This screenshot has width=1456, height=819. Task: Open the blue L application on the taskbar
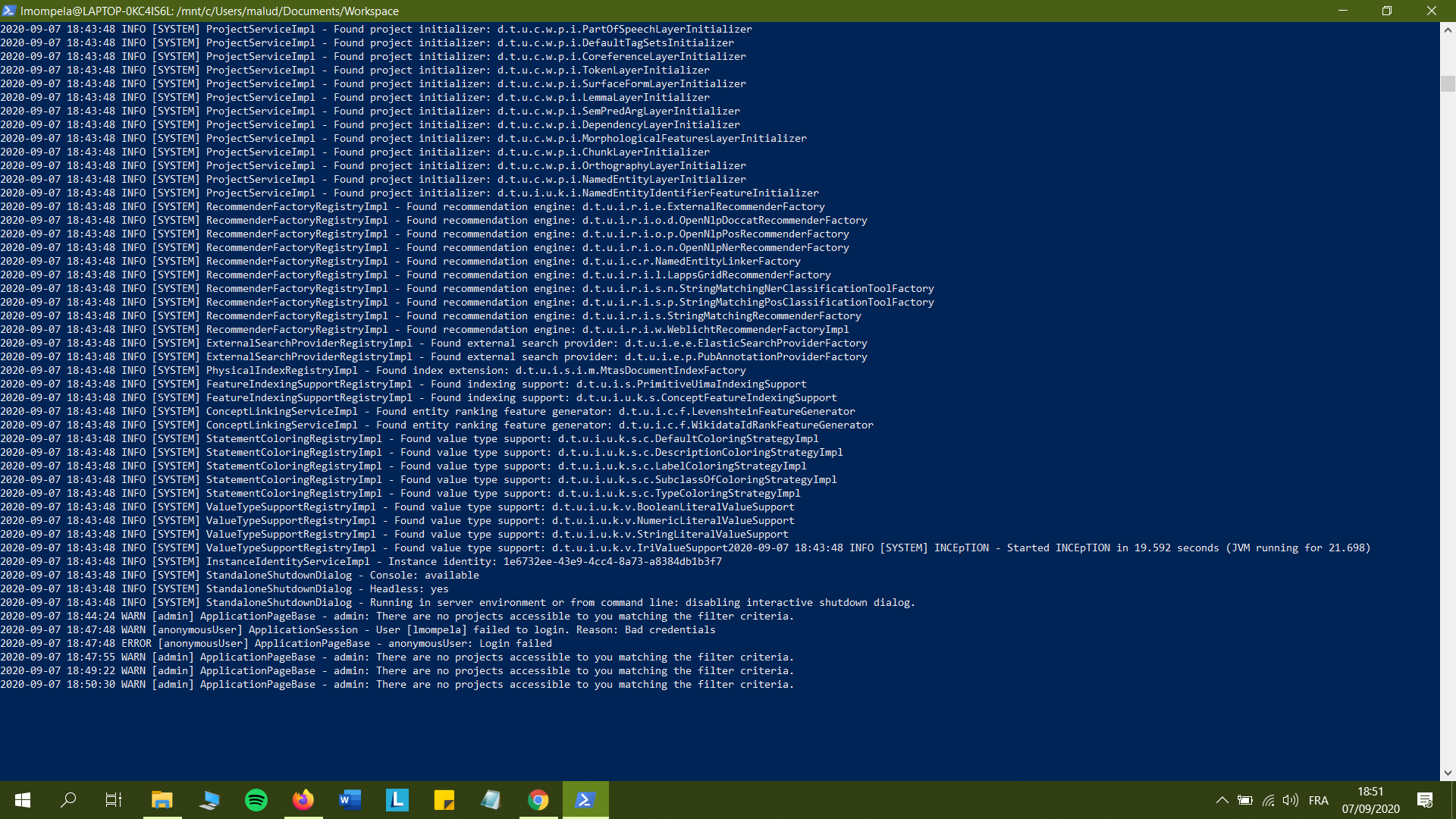[x=397, y=800]
